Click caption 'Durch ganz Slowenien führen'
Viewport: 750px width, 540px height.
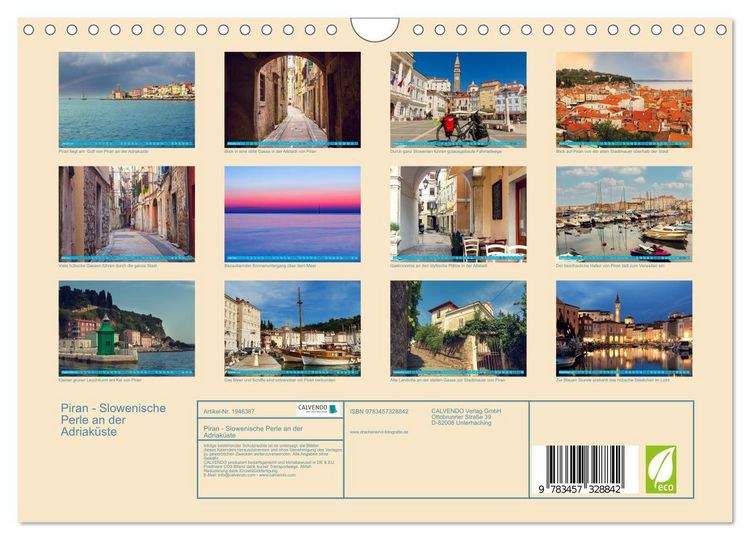tap(446, 151)
